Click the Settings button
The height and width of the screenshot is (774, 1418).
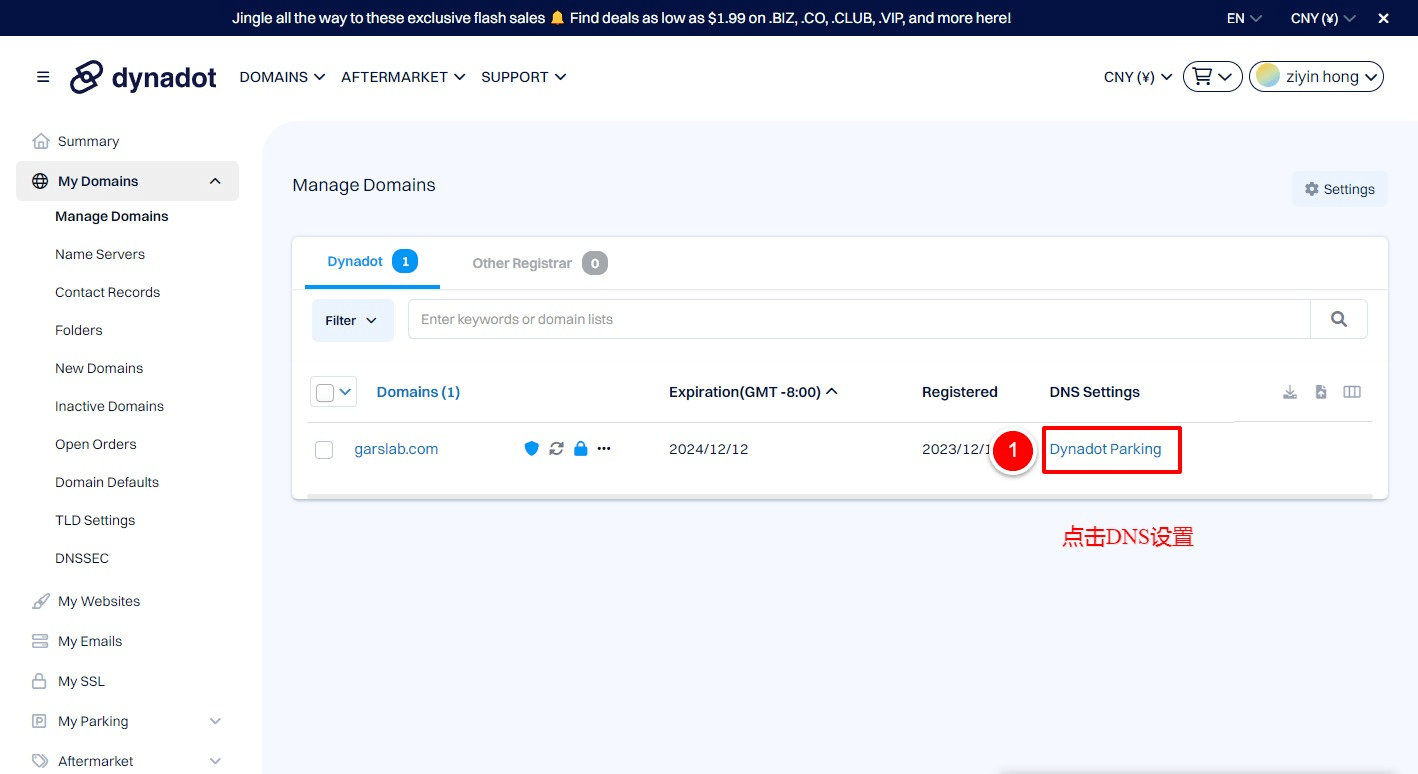1339,189
